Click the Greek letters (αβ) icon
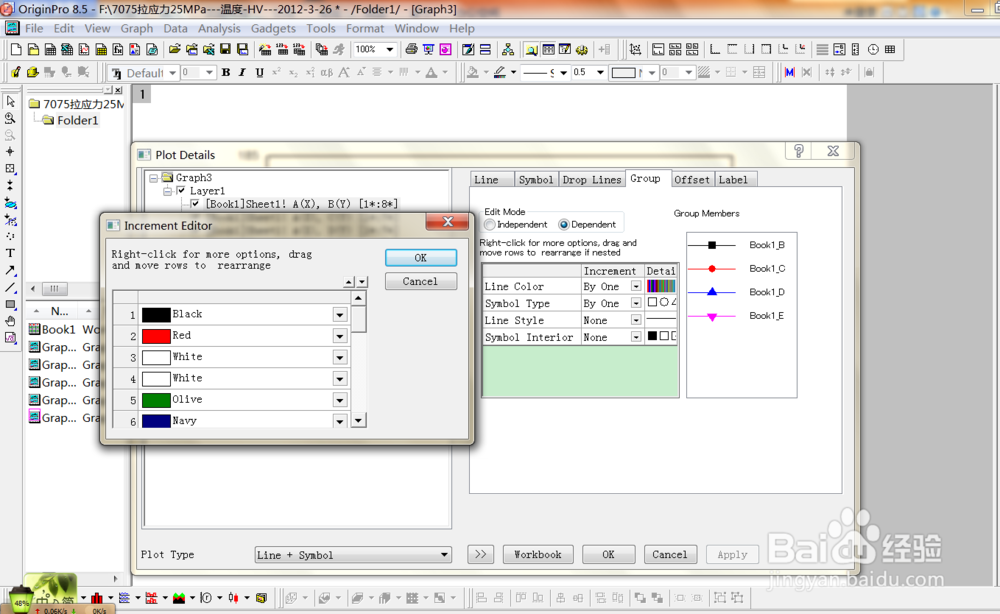 pos(327,73)
